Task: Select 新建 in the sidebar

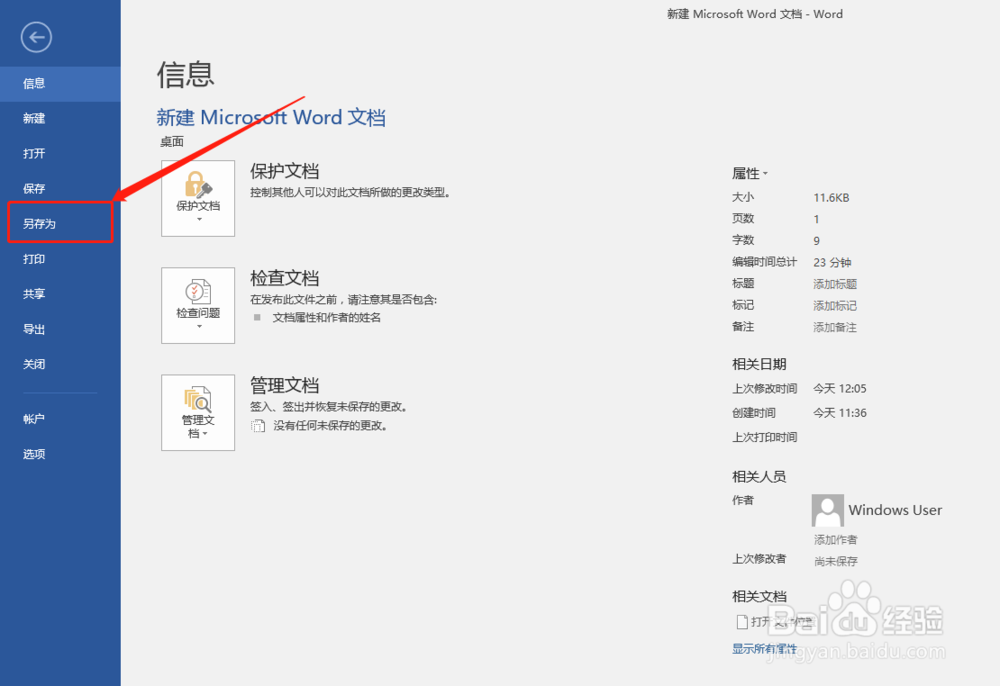Action: (x=60, y=119)
